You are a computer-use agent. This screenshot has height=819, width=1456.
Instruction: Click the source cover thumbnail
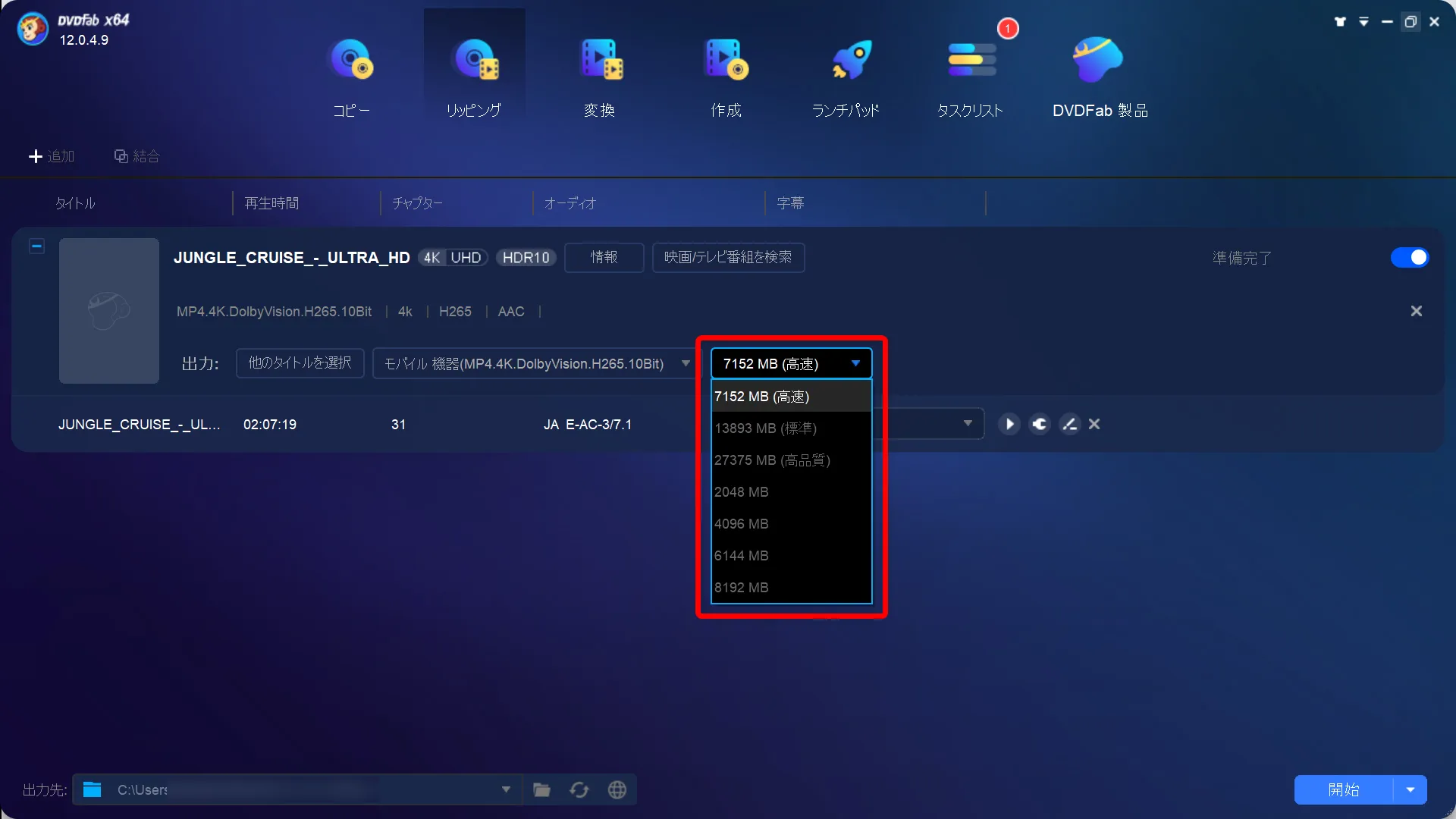pyautogui.click(x=109, y=311)
